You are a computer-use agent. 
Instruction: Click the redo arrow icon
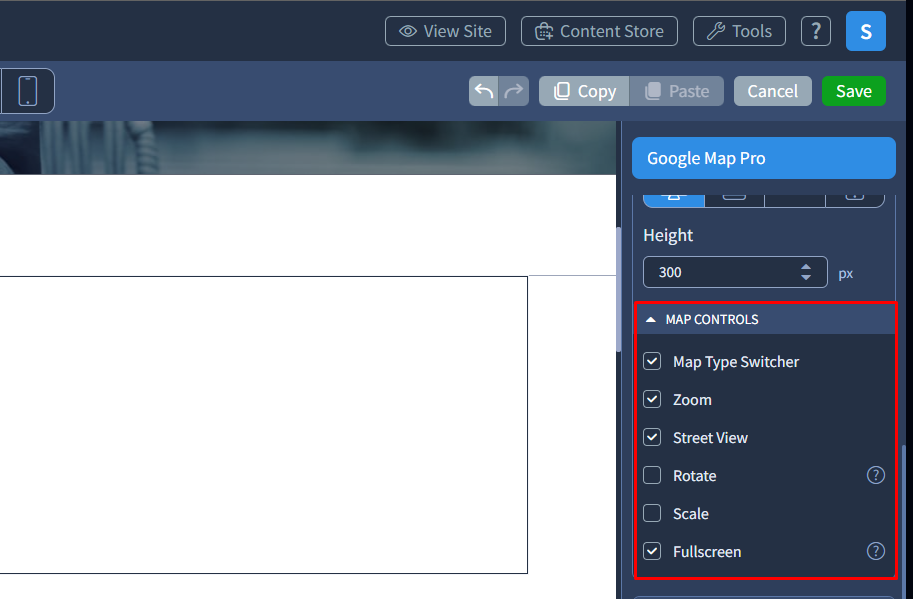pyautogui.click(x=514, y=91)
